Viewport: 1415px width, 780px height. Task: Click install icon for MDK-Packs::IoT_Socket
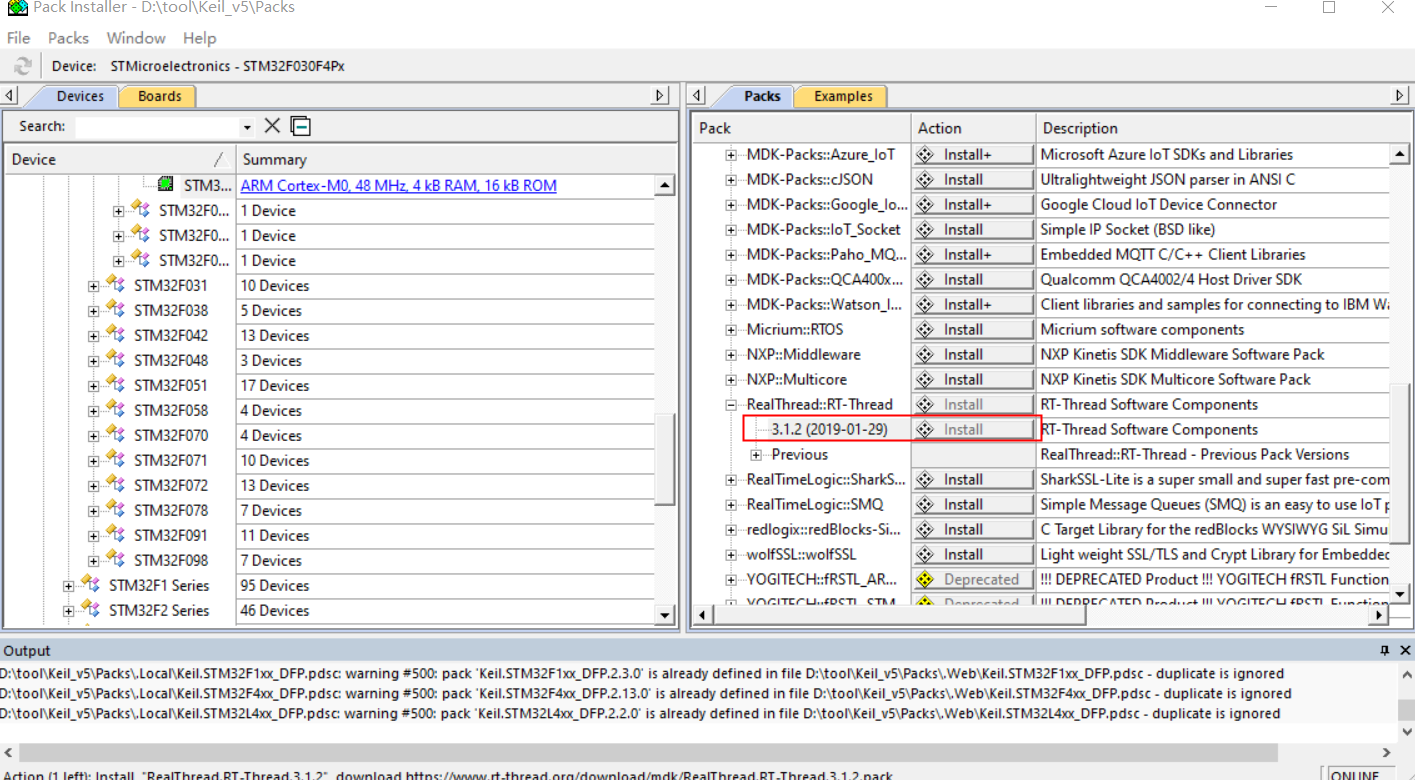click(x=925, y=230)
